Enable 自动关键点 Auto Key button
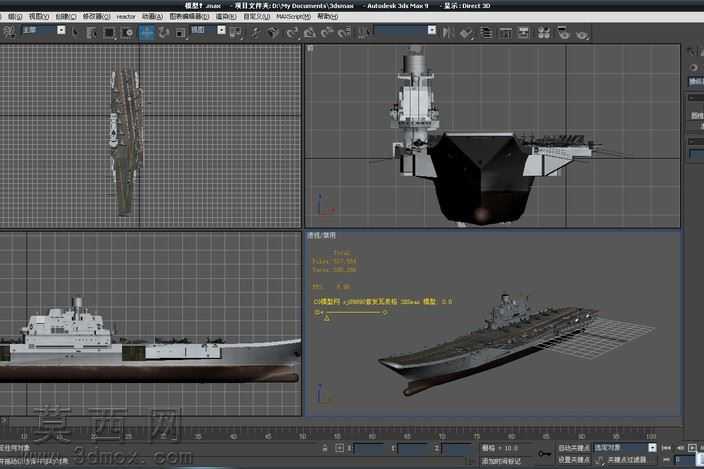Image resolution: width=704 pixels, height=469 pixels. [573, 448]
